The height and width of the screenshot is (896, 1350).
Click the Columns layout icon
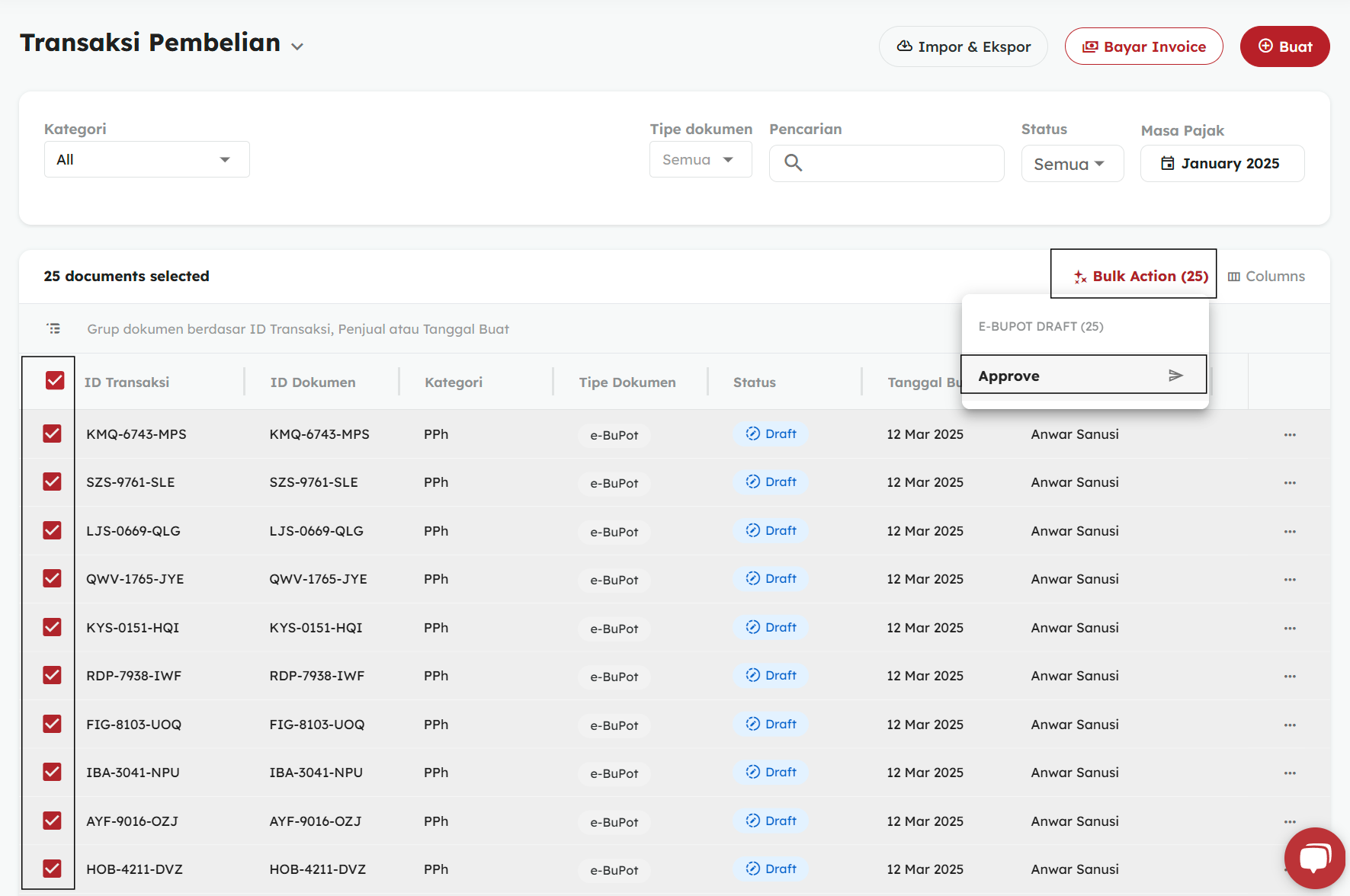point(1233,277)
